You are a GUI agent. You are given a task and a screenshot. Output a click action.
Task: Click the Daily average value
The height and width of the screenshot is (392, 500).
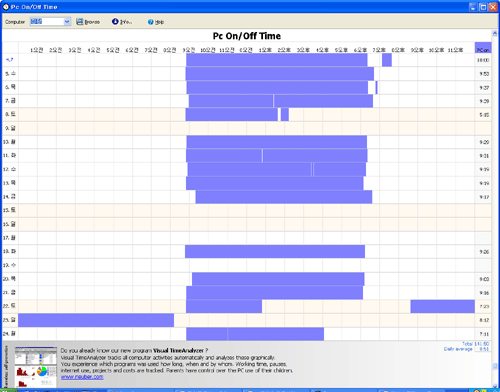click(x=484, y=349)
